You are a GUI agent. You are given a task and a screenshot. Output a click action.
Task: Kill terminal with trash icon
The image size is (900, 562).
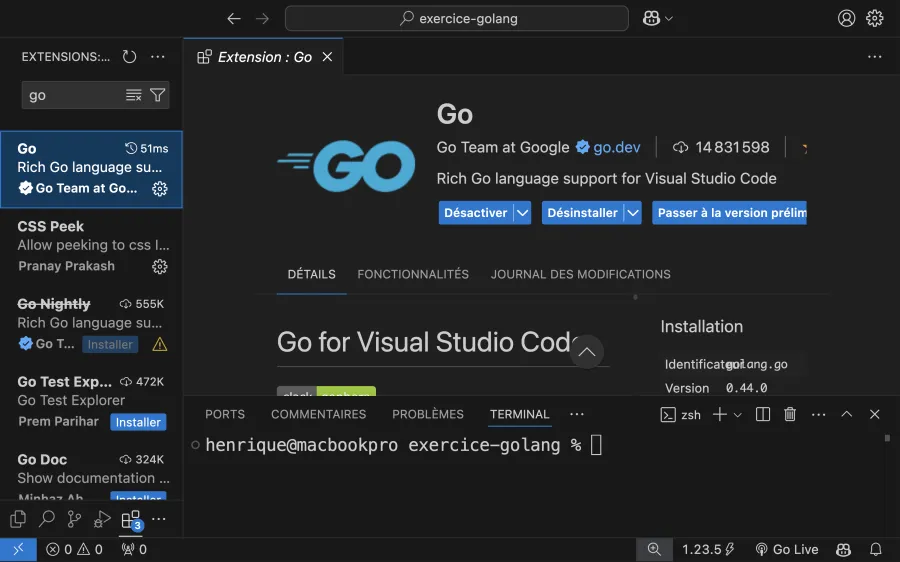(790, 414)
